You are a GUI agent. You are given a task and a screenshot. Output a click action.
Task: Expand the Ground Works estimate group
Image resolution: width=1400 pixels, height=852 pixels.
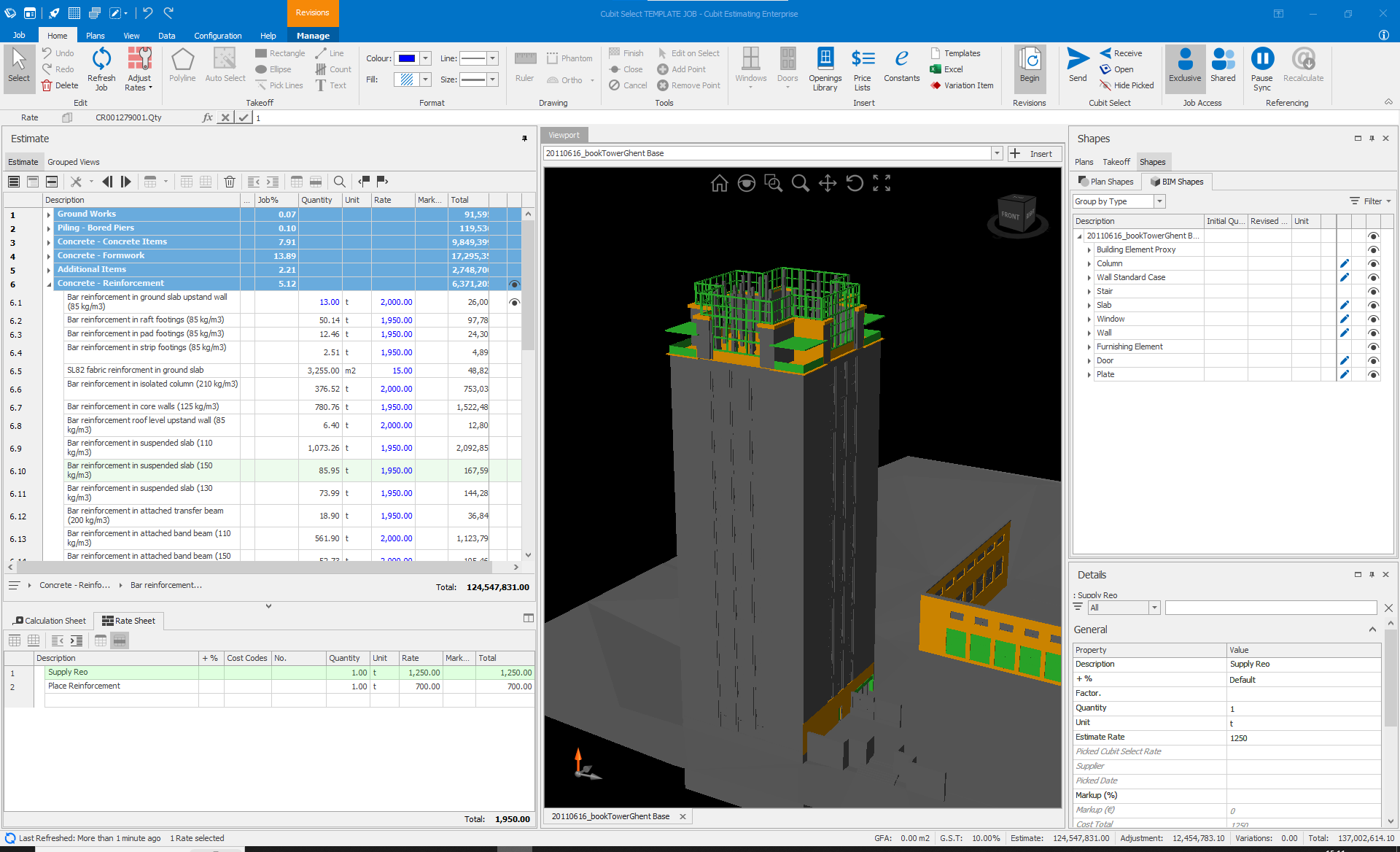pyautogui.click(x=49, y=214)
